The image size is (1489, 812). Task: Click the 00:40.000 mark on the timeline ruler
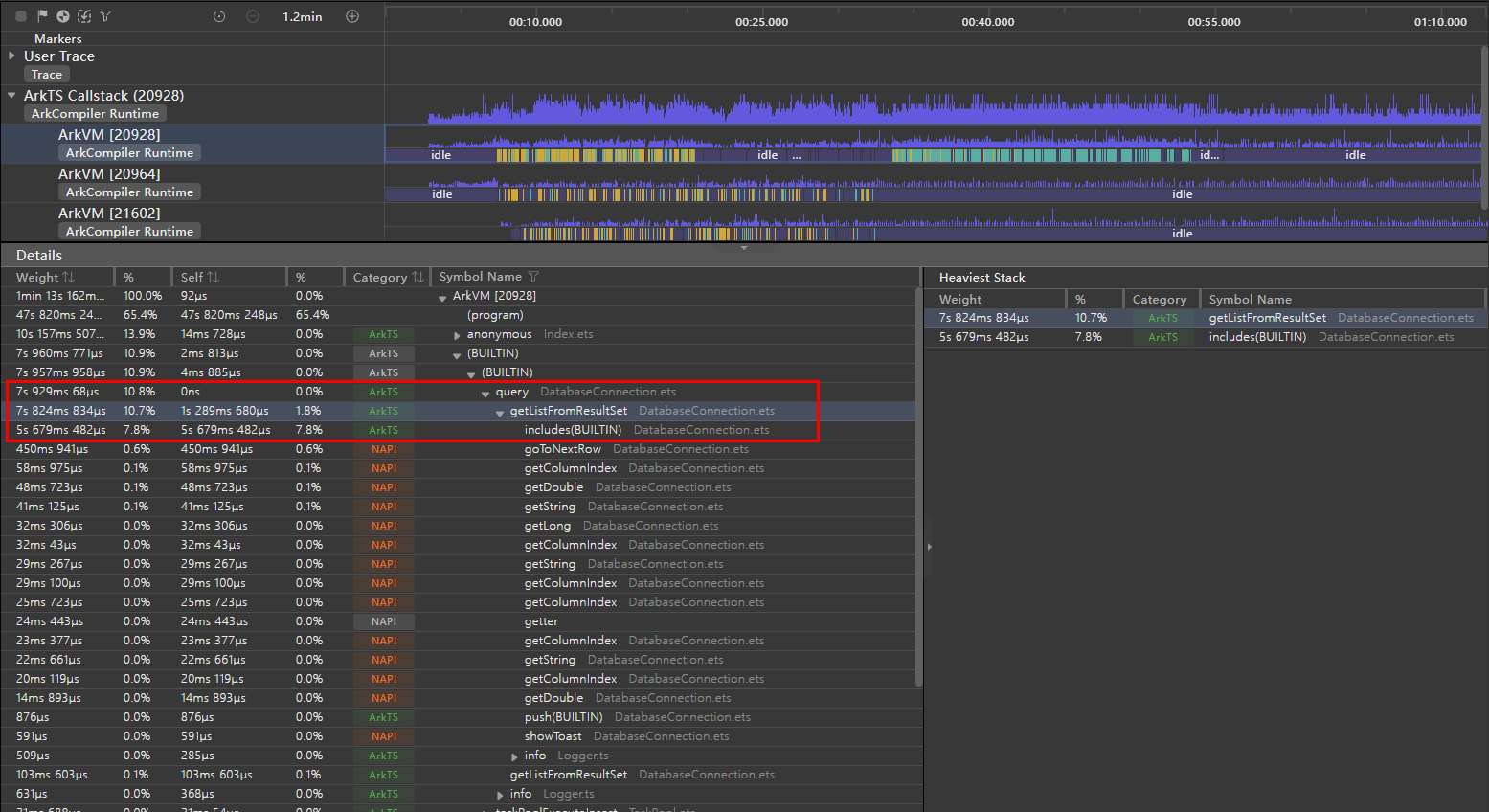tap(988, 21)
